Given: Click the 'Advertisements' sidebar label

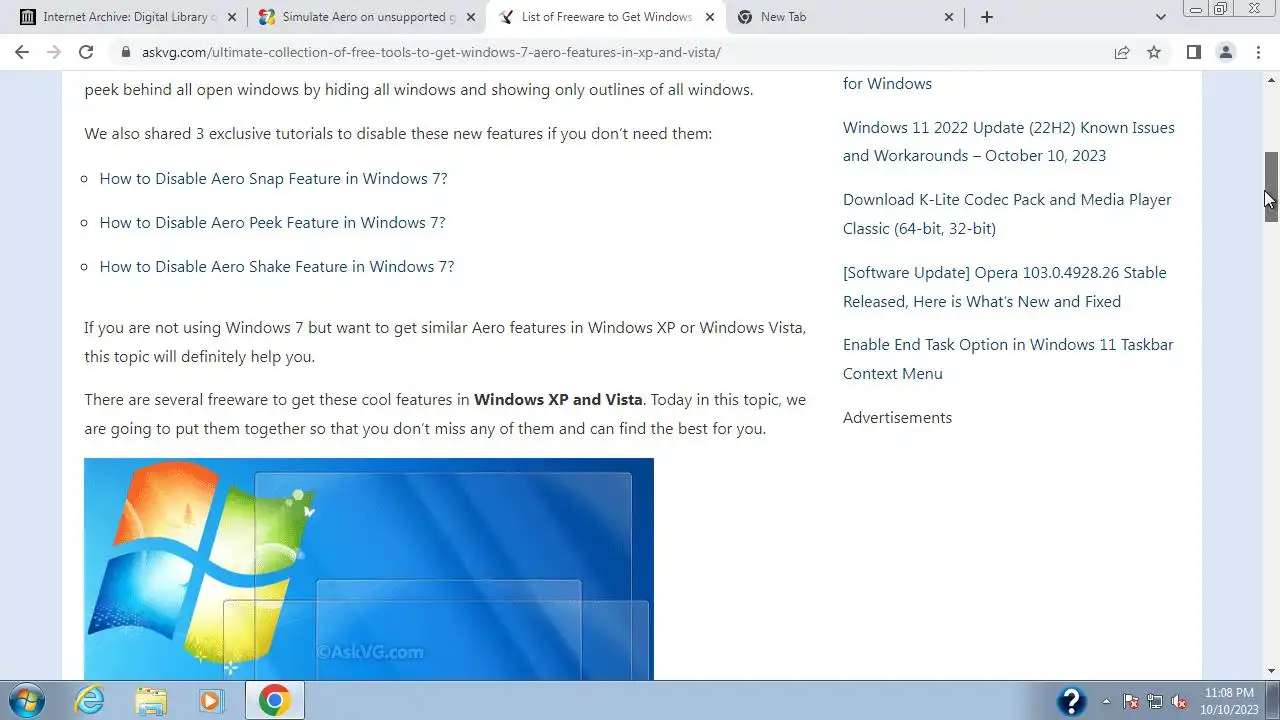Looking at the screenshot, I should point(897,417).
